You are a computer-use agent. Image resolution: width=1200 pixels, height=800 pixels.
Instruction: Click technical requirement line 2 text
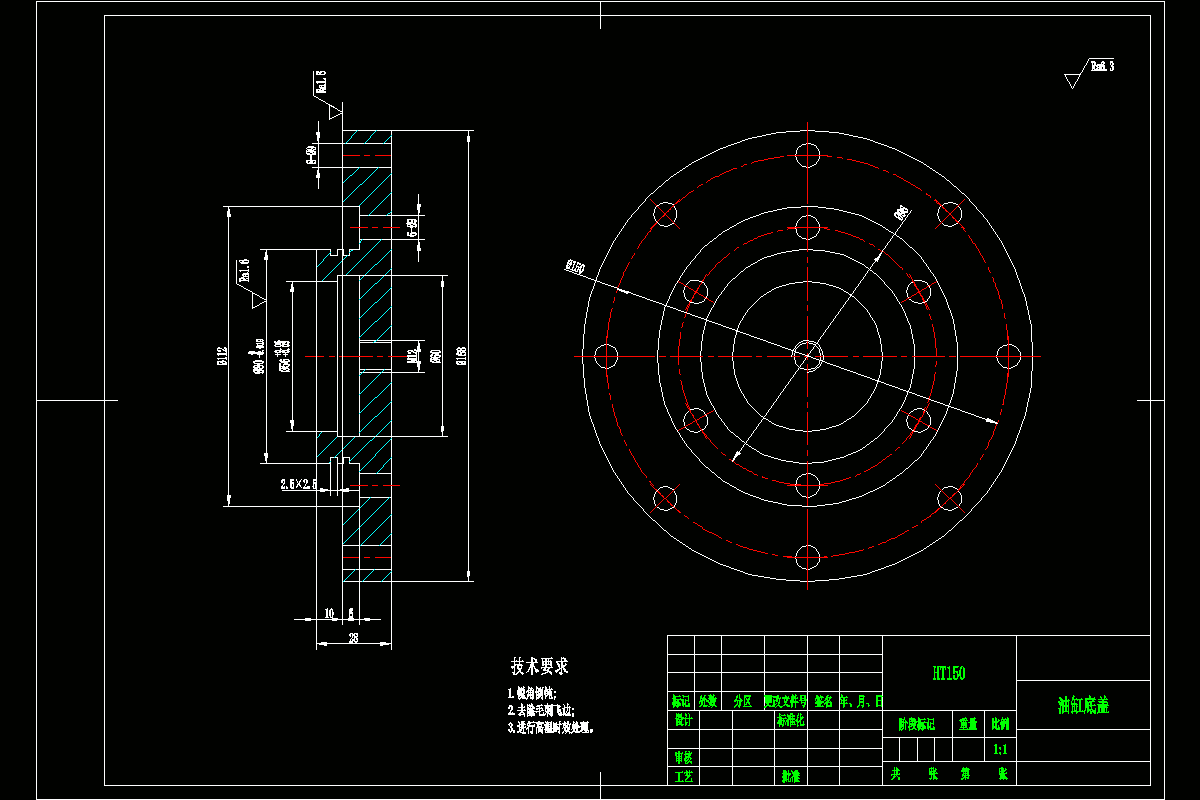542,710
